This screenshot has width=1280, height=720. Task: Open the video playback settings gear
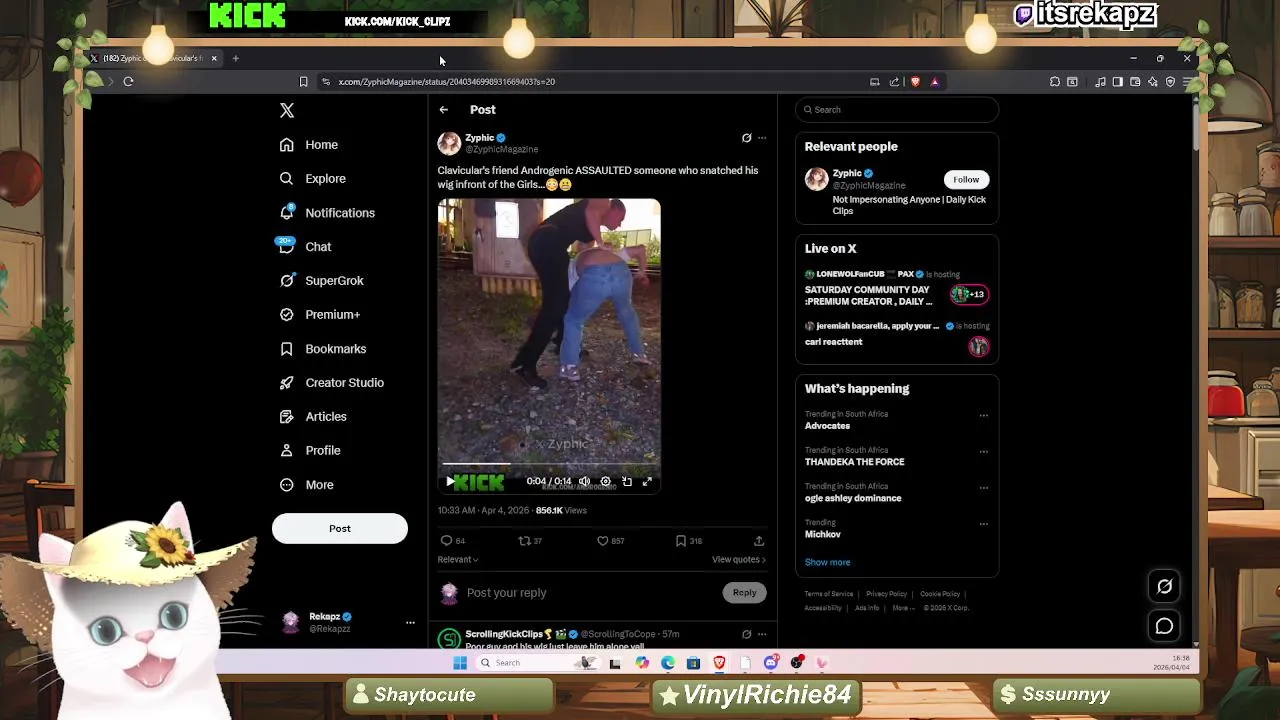click(605, 482)
